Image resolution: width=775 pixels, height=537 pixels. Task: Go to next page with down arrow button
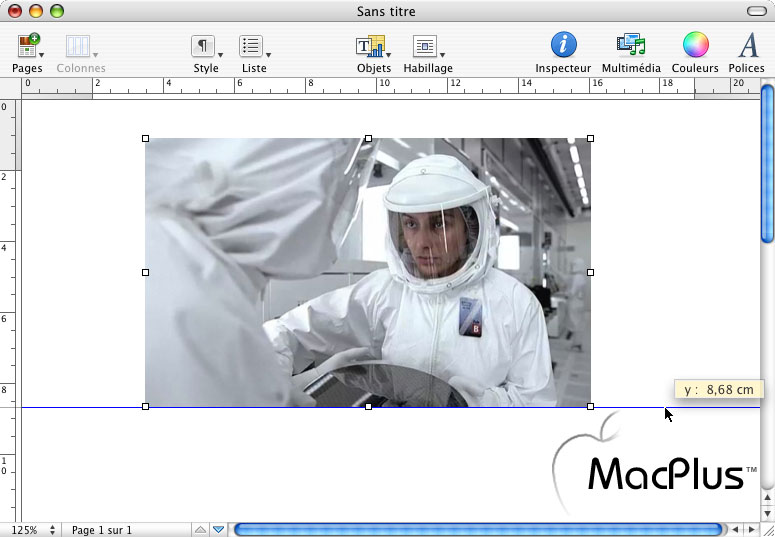click(x=218, y=530)
